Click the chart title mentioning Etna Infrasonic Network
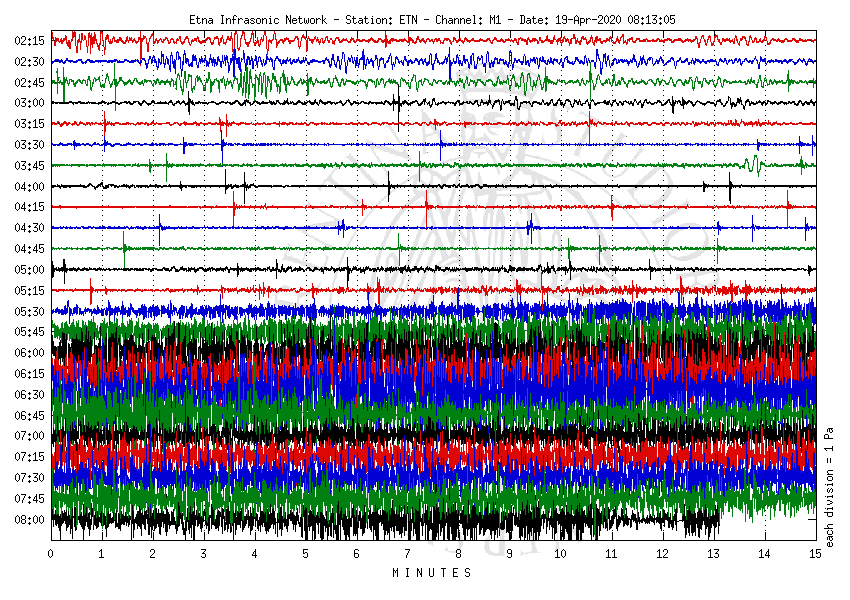Viewport: 850px width, 600px height. 432,20
